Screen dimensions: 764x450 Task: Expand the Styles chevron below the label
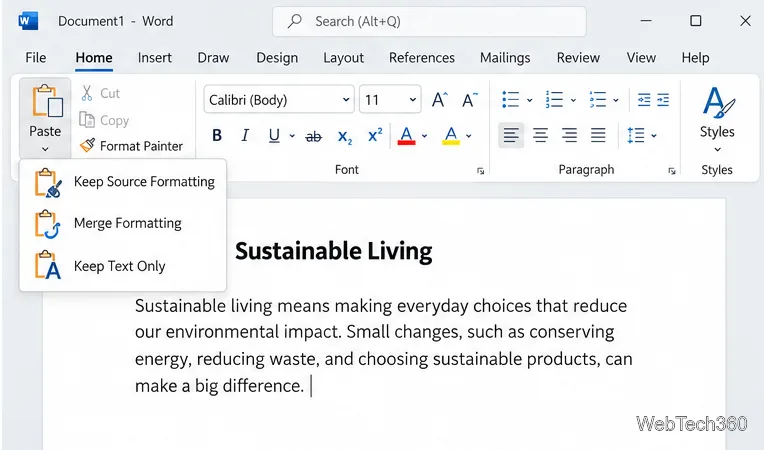pyautogui.click(x=717, y=149)
